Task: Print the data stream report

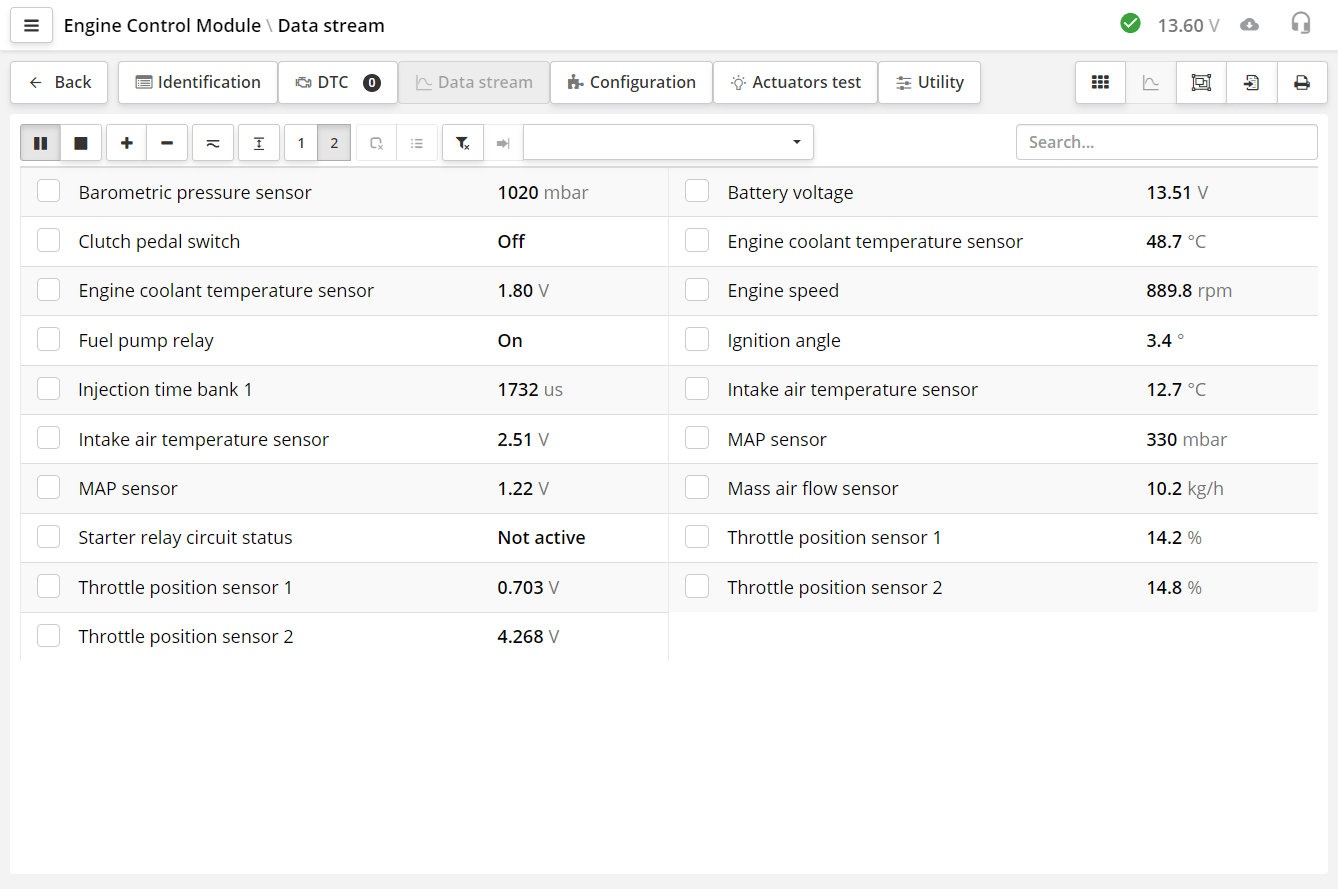Action: pyautogui.click(x=1301, y=82)
